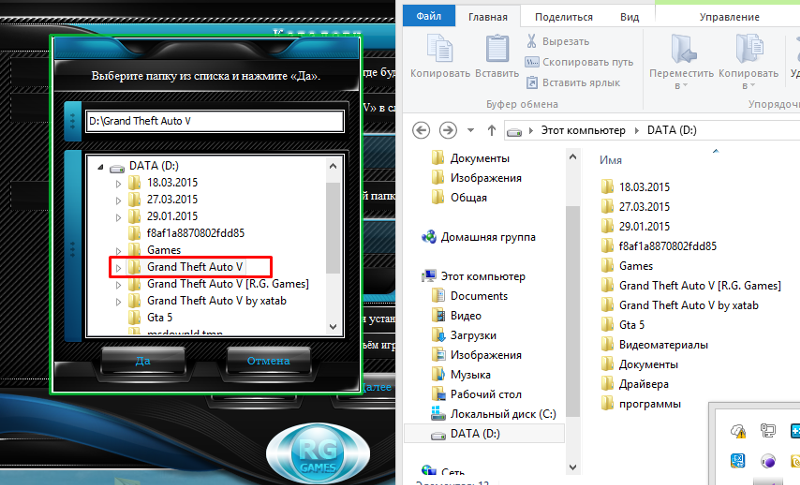
Task: Click Explorer navigation pane scroll down arrow
Action: click(572, 467)
